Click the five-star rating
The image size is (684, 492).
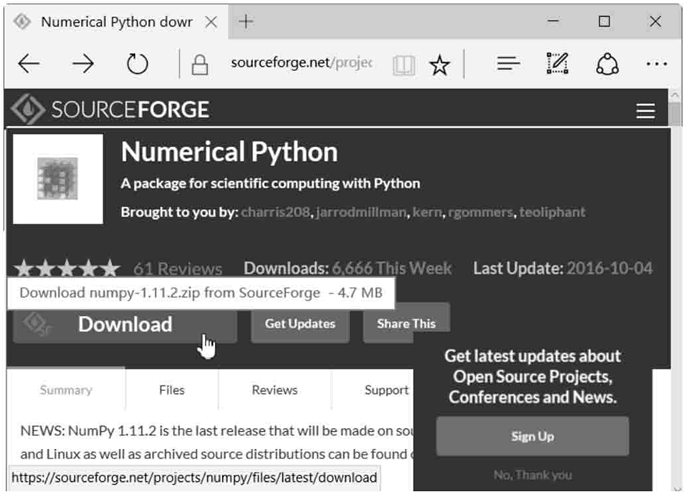click(x=67, y=268)
